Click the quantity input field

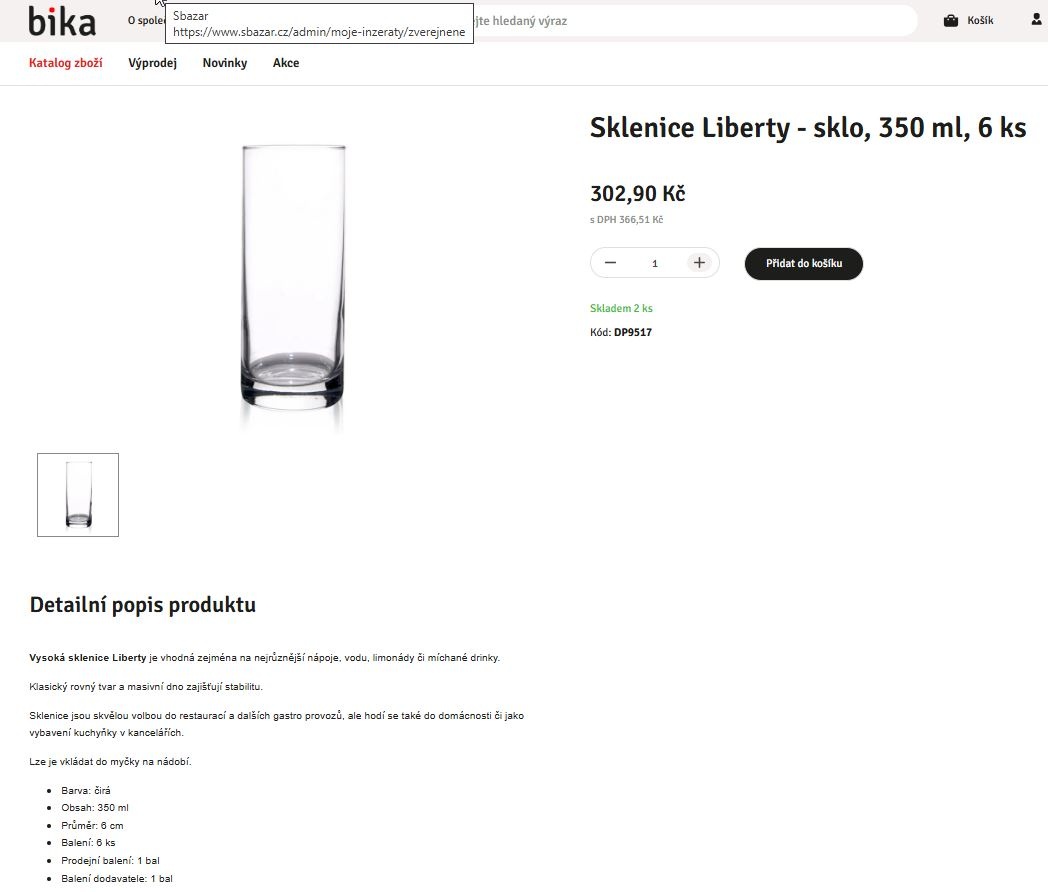tap(655, 264)
